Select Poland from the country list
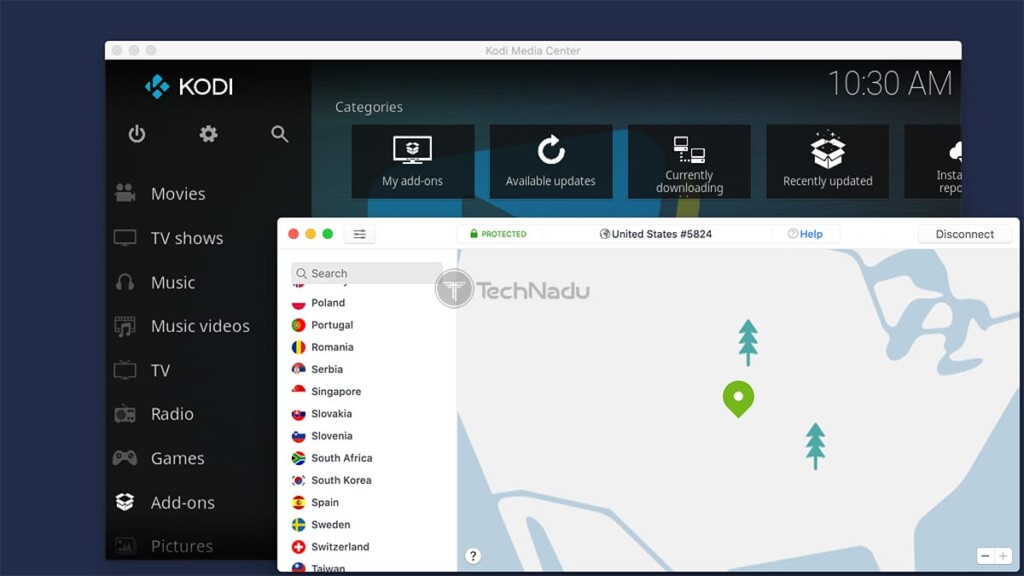The image size is (1024, 576). [x=328, y=303]
